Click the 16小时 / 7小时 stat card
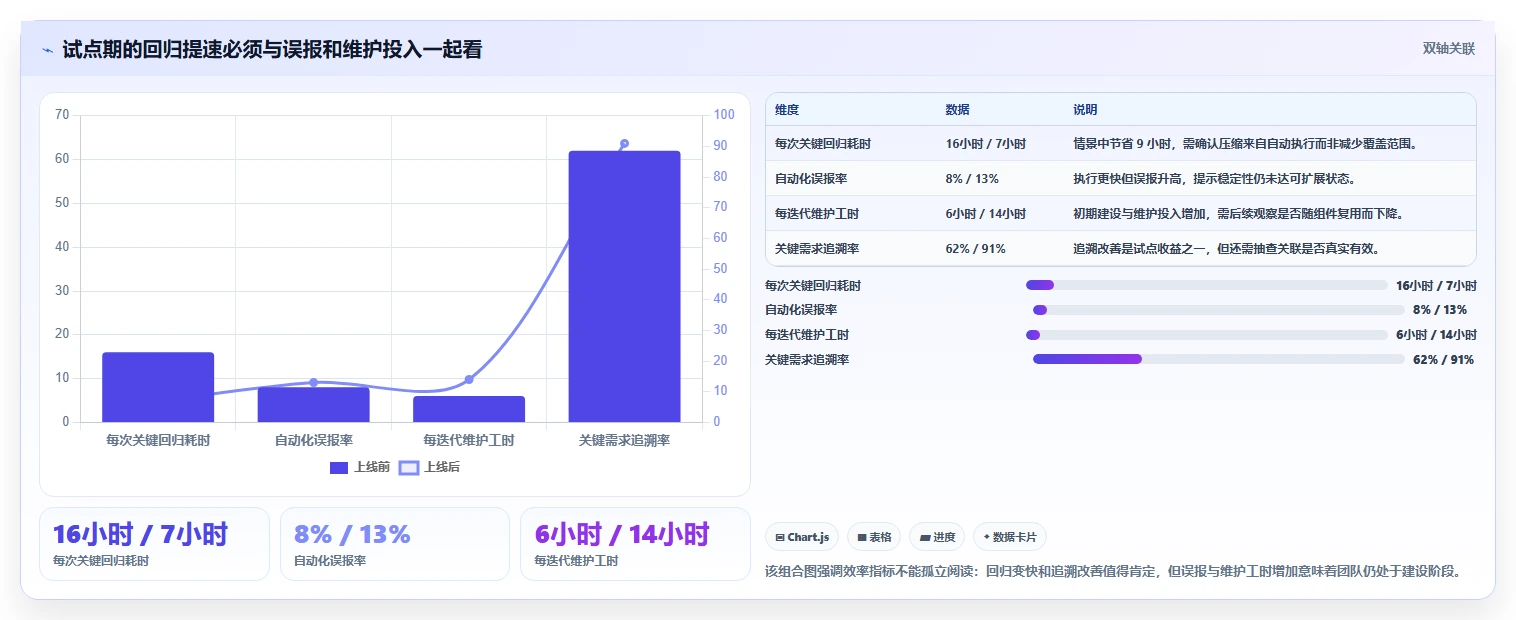This screenshot has width=1516, height=620. 154,544
